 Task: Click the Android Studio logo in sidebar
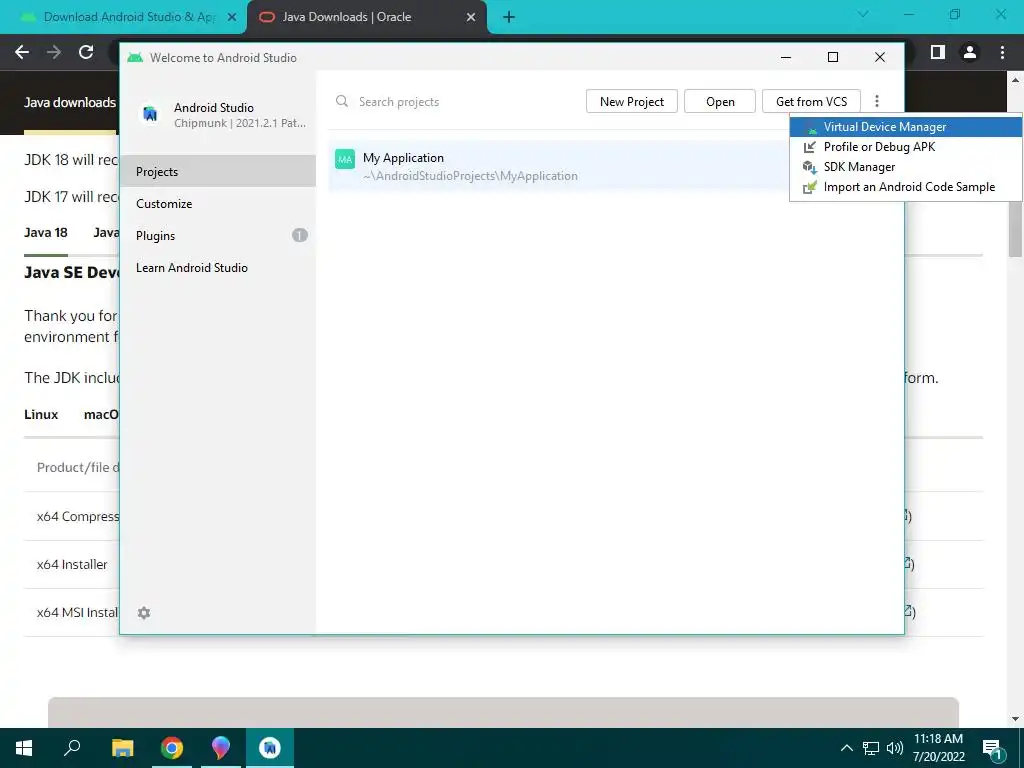150,114
